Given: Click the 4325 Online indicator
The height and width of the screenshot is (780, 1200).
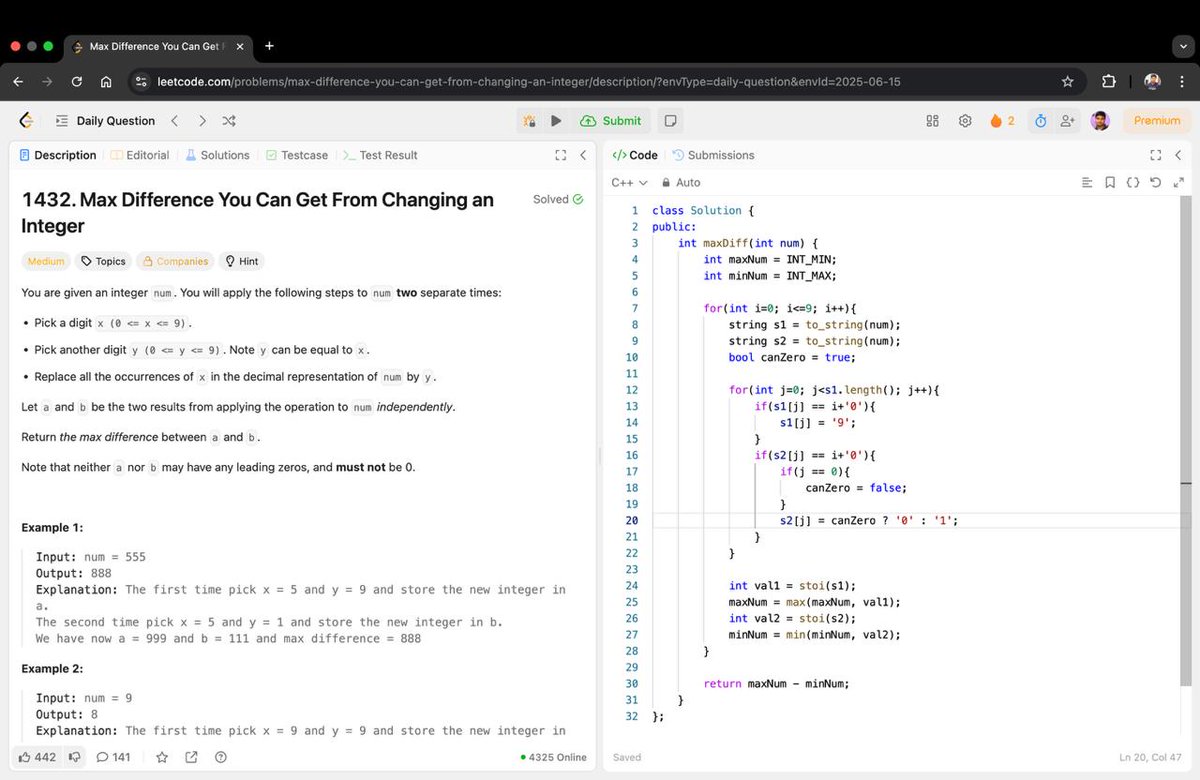Looking at the screenshot, I should pyautogui.click(x=554, y=757).
